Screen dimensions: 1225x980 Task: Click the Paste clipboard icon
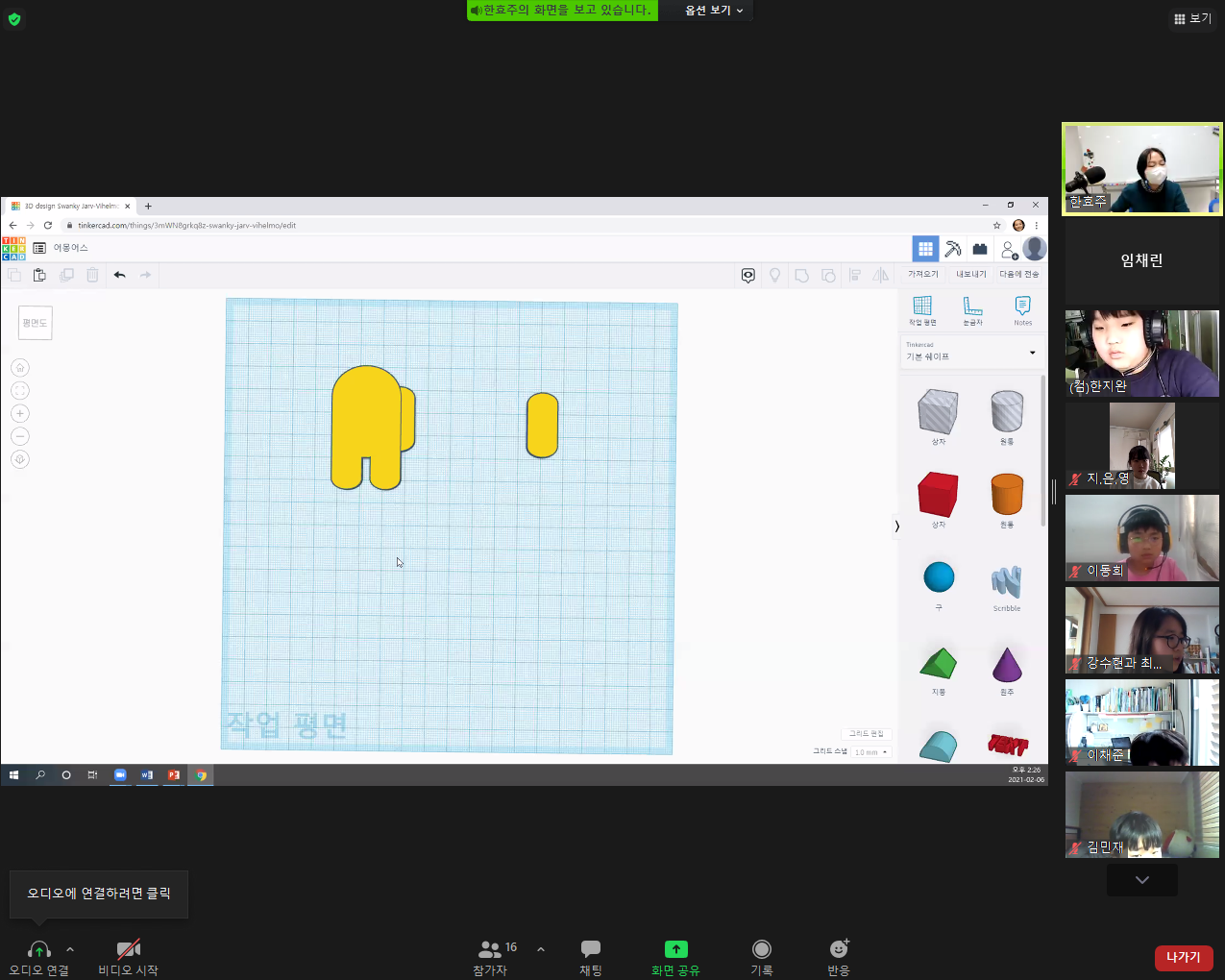tap(39, 275)
